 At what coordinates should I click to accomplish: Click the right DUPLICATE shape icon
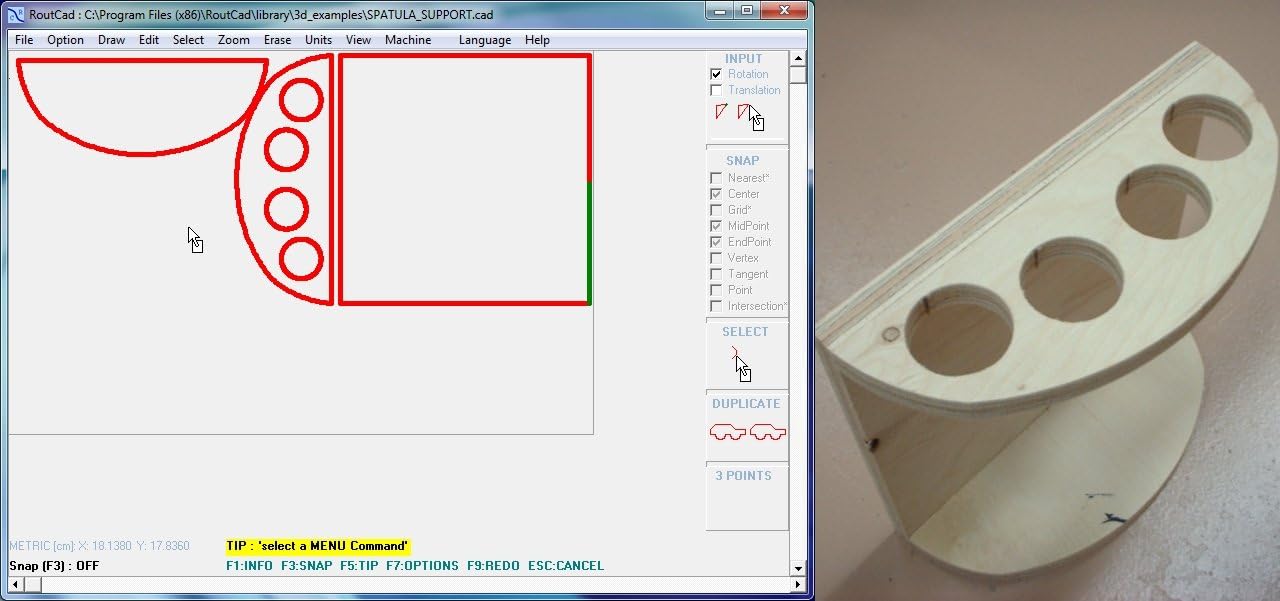tap(768, 432)
